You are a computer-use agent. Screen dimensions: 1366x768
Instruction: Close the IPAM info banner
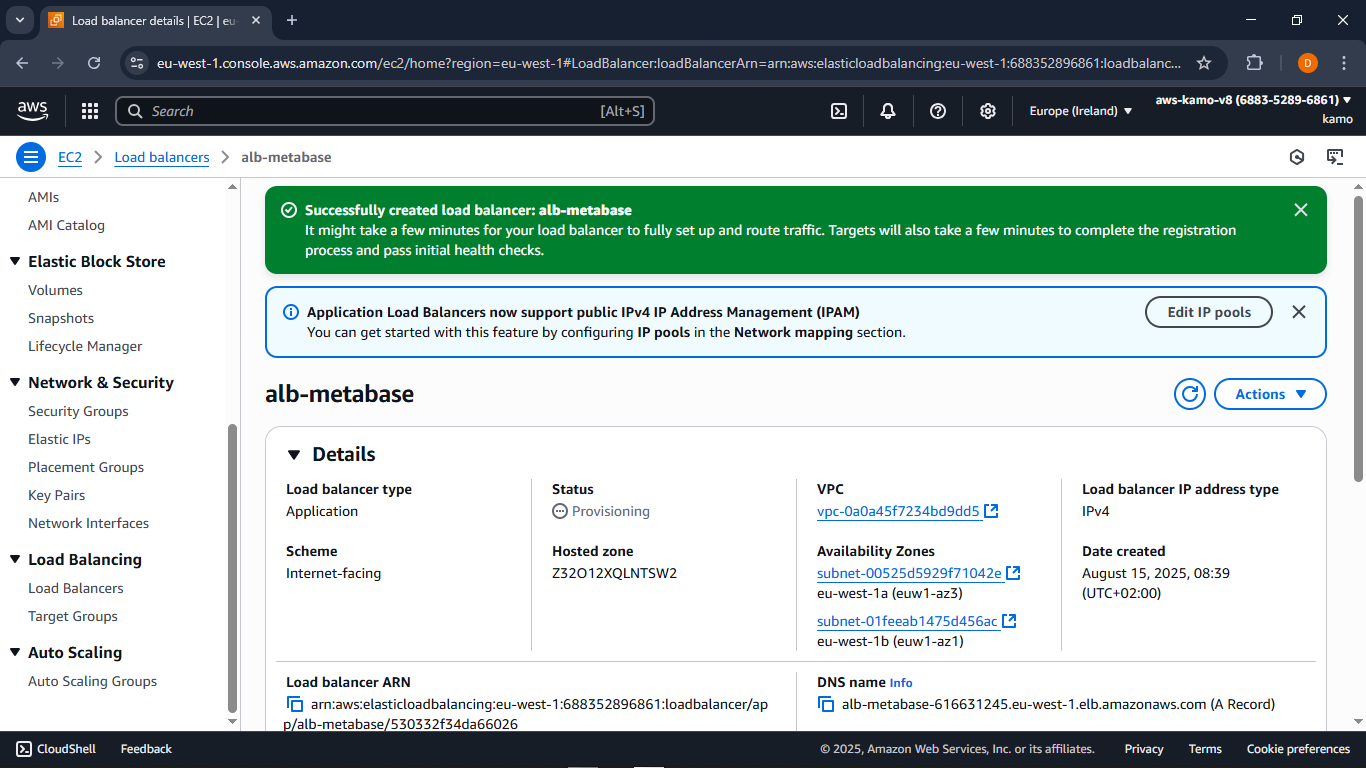pos(1298,312)
